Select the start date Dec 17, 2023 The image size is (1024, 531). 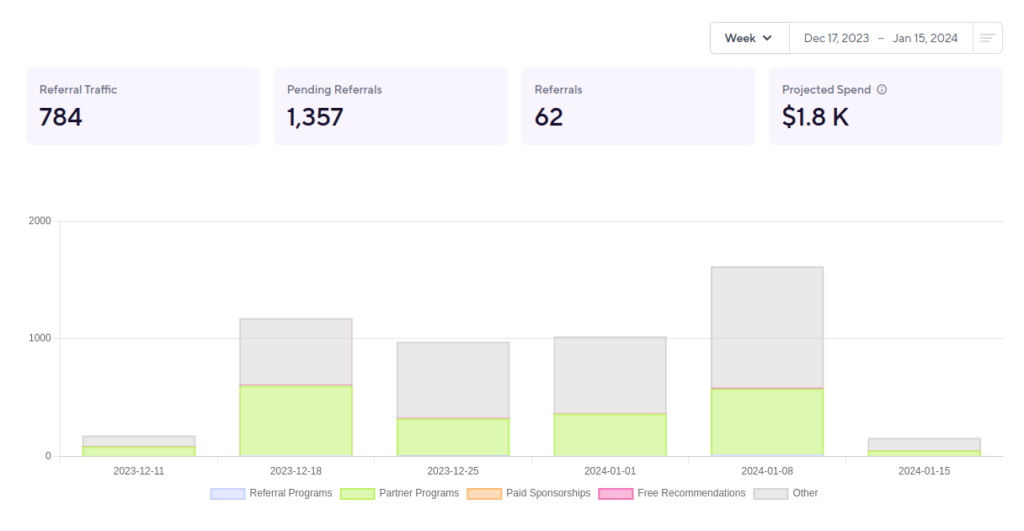(x=836, y=38)
